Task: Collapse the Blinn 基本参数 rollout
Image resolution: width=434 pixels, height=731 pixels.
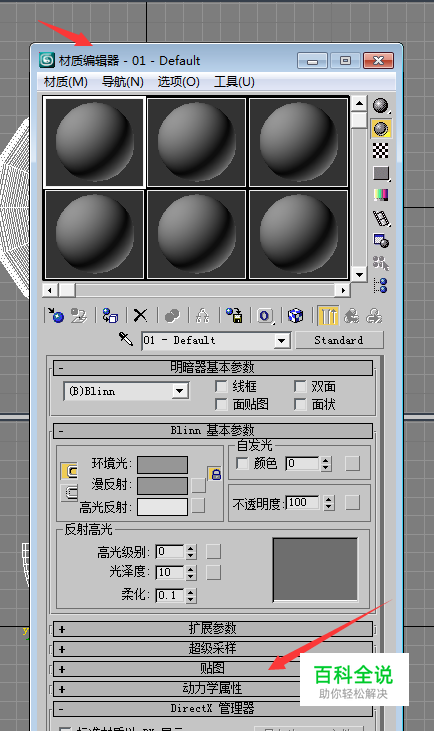Action: [x=213, y=430]
